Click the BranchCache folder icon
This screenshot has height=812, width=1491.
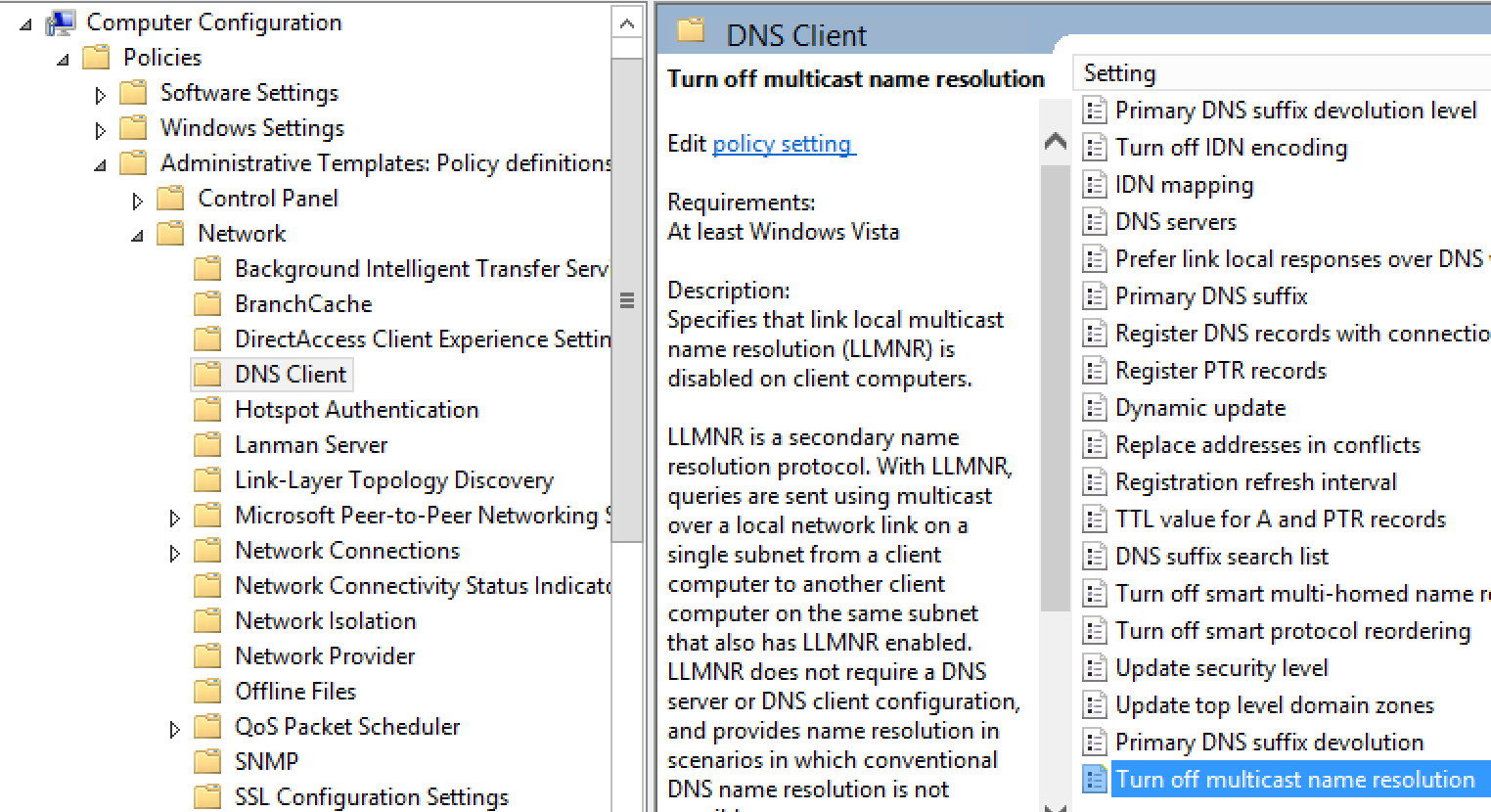(x=207, y=304)
